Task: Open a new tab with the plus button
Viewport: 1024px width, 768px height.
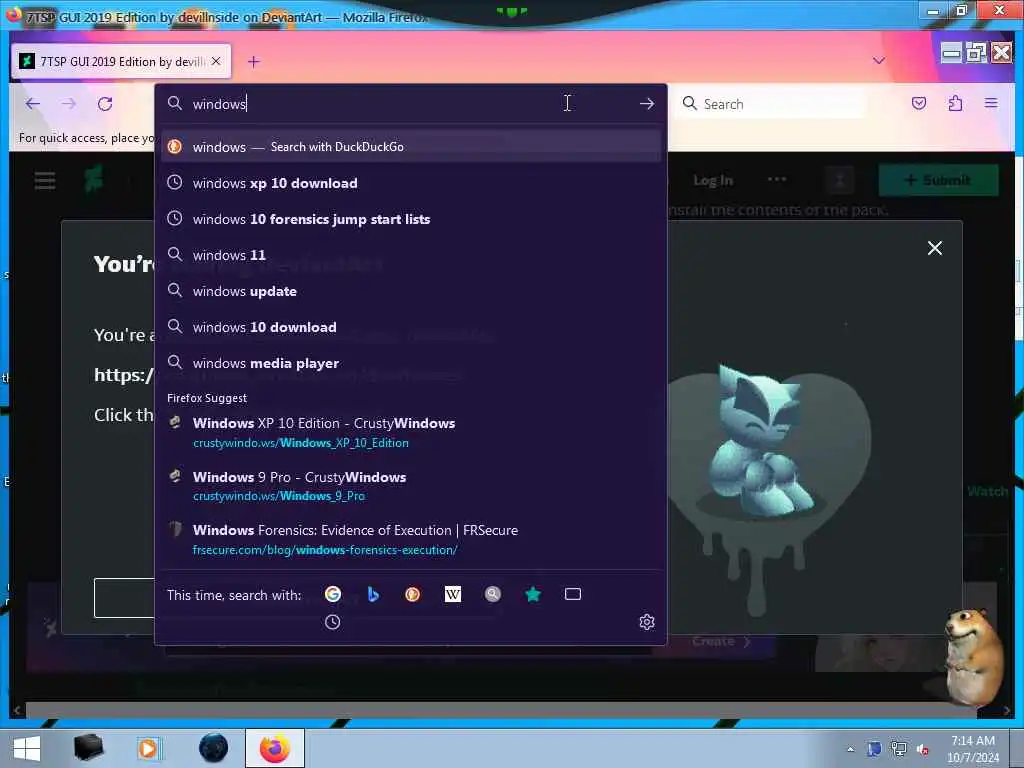Action: [253, 61]
